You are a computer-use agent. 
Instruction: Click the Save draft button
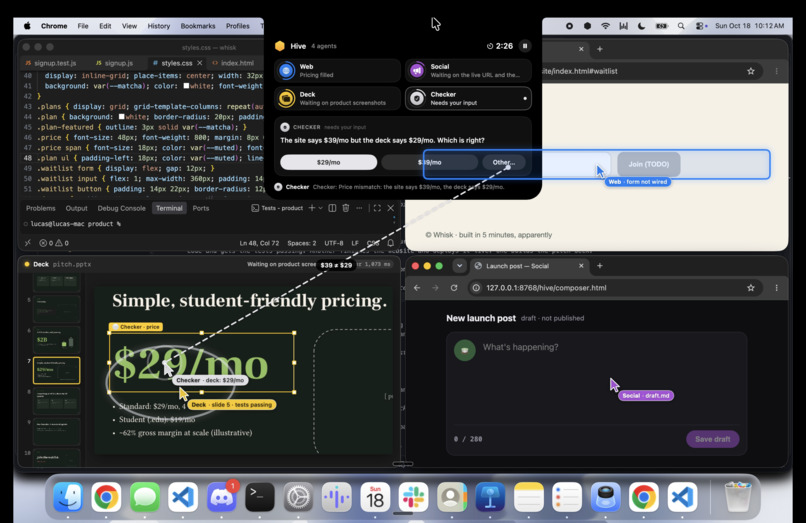click(x=712, y=439)
